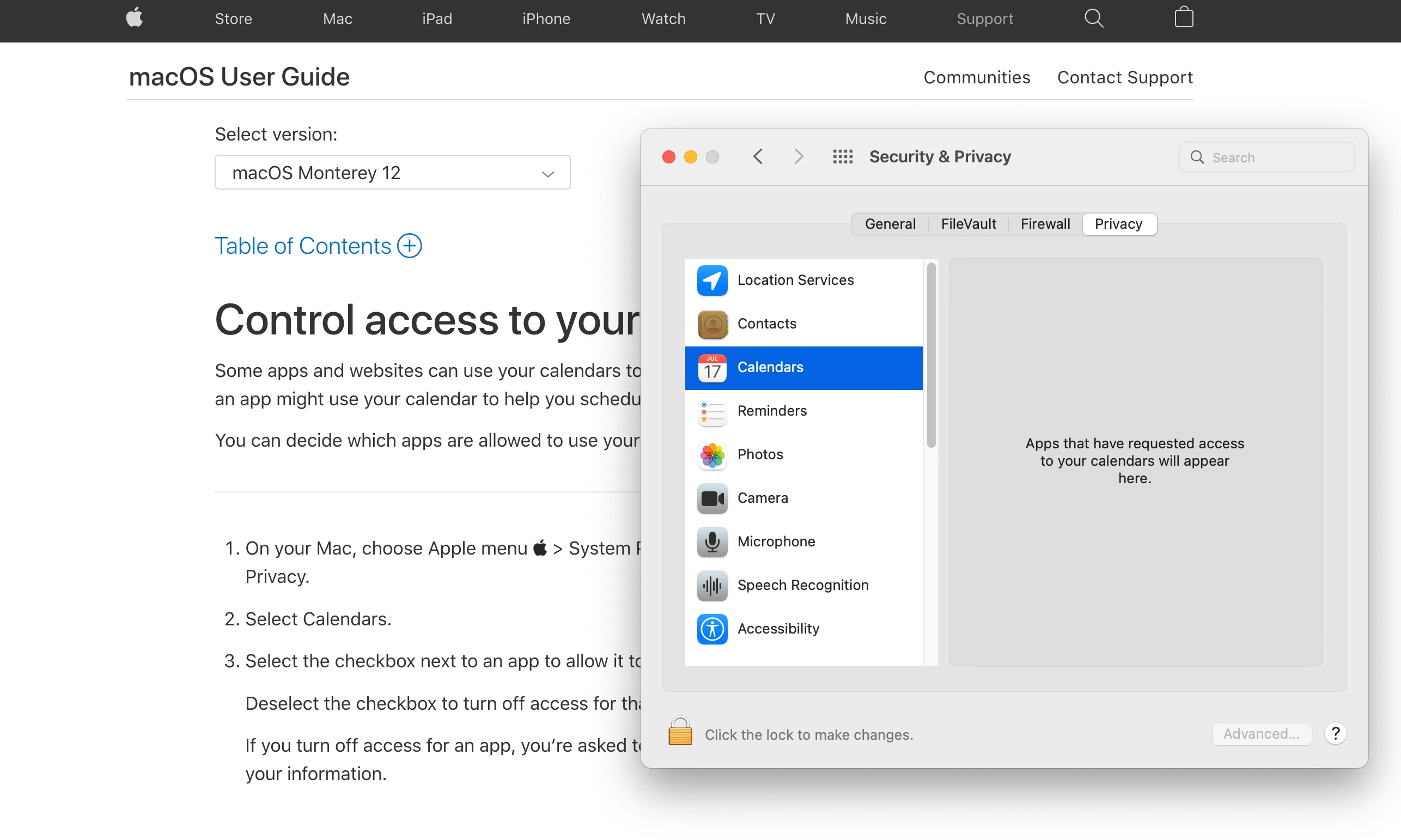
Task: Open the shopping bag icon
Action: tap(1183, 17)
